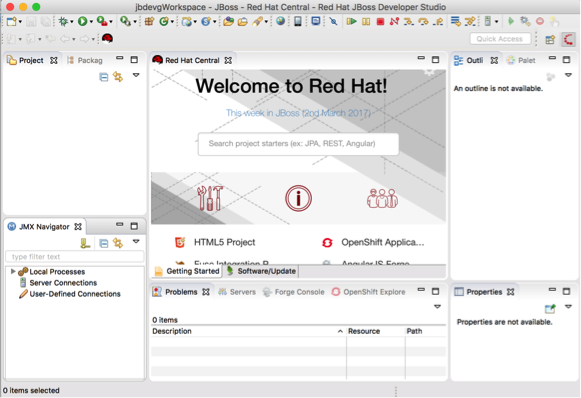Image resolution: width=581 pixels, height=398 pixels.
Task: Click the Red Hat Central fedora icon in the toolbar
Action: [x=107, y=39]
